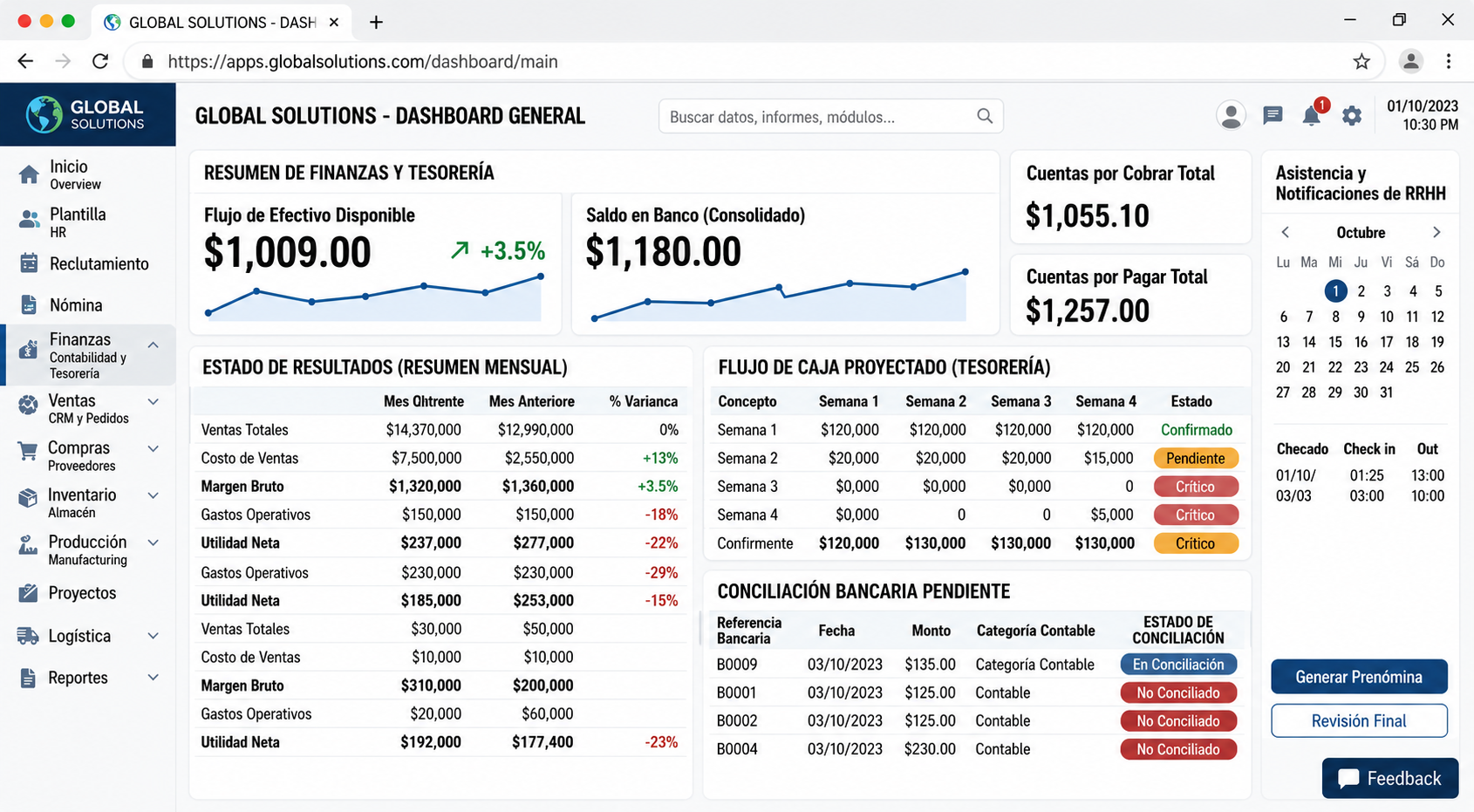Expand the Ventas menu chevron
The image size is (1474, 812).
[154, 402]
